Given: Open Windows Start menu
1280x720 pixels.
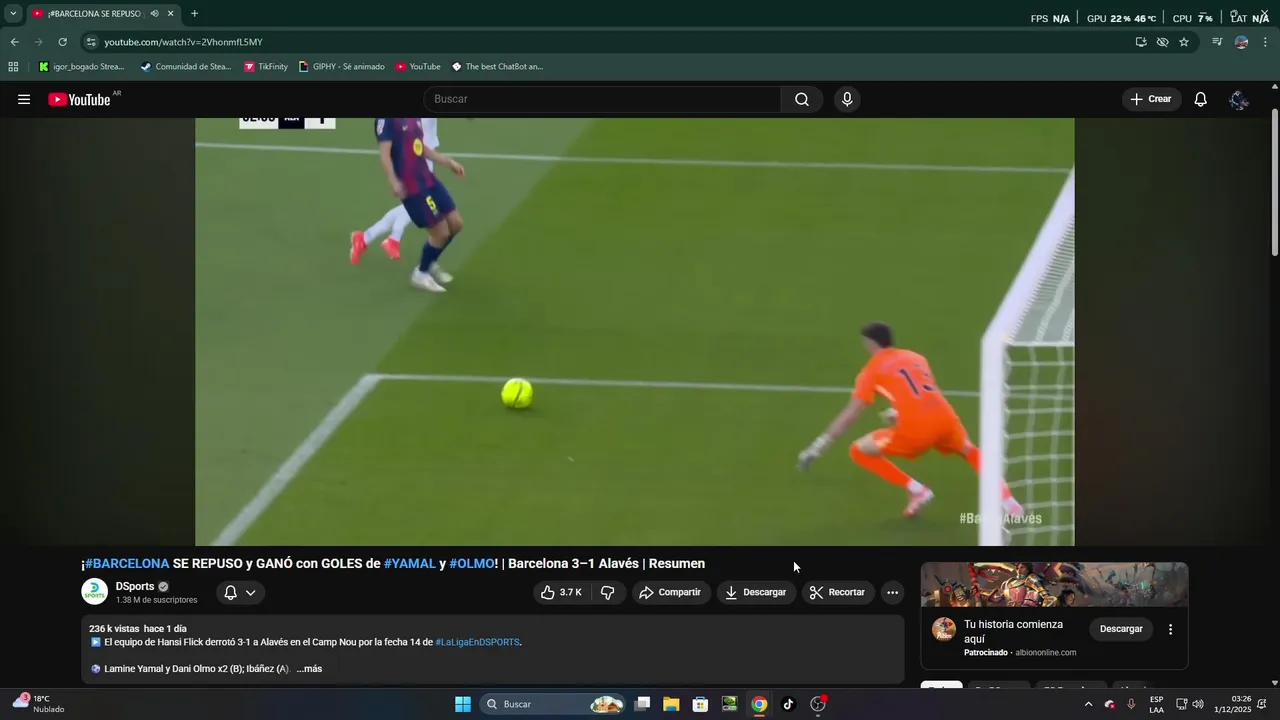Looking at the screenshot, I should coord(463,704).
